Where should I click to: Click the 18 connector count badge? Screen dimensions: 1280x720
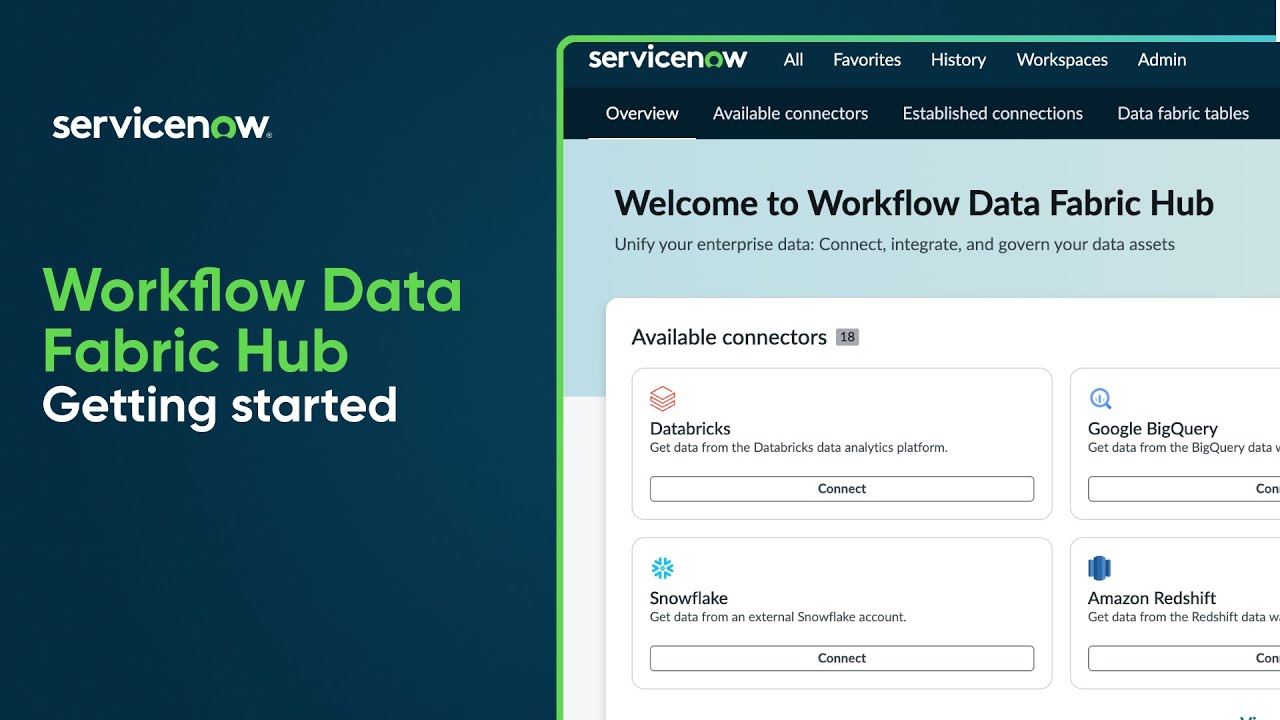(846, 337)
